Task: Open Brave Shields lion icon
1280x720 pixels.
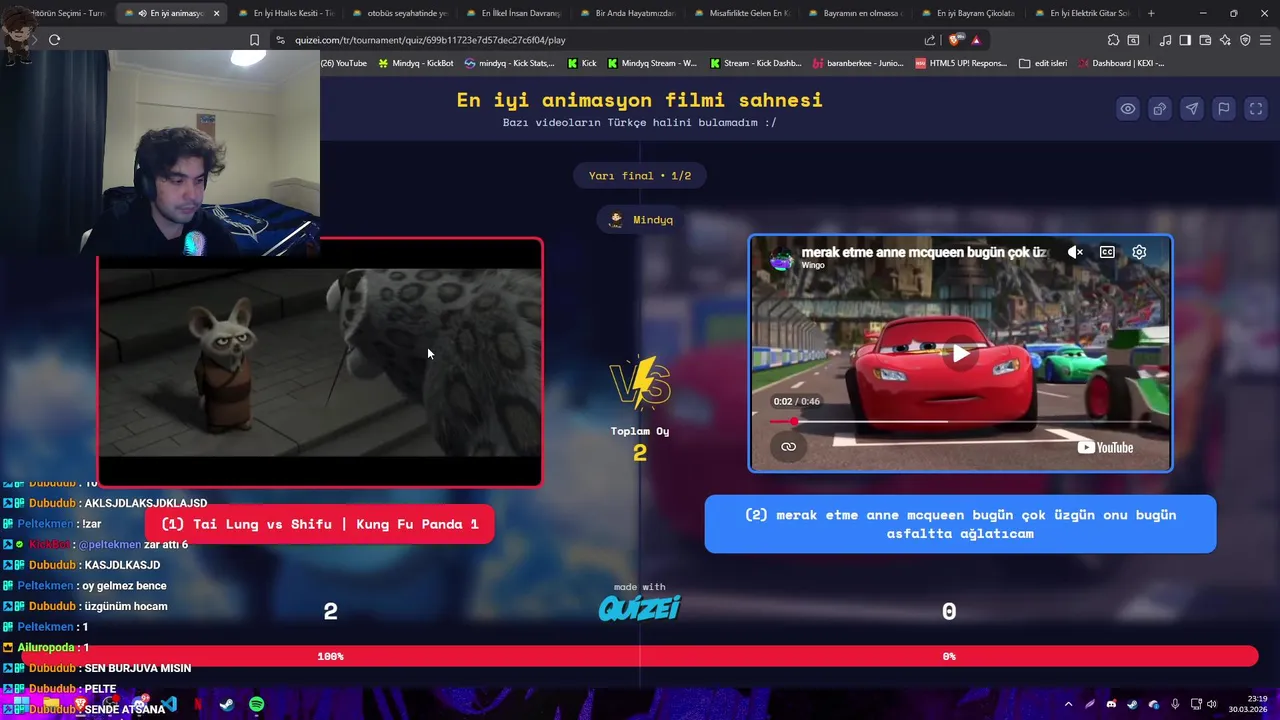Action: [957, 40]
